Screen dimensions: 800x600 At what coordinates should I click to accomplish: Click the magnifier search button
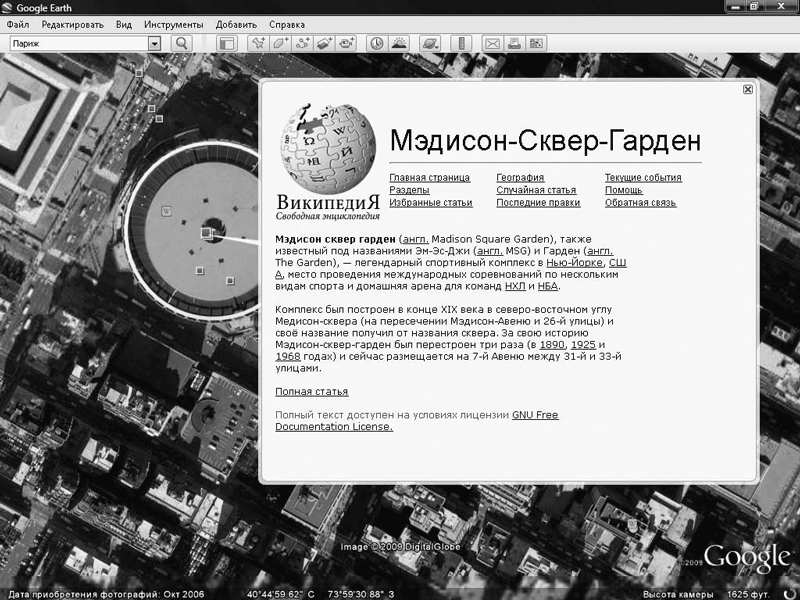(x=182, y=43)
